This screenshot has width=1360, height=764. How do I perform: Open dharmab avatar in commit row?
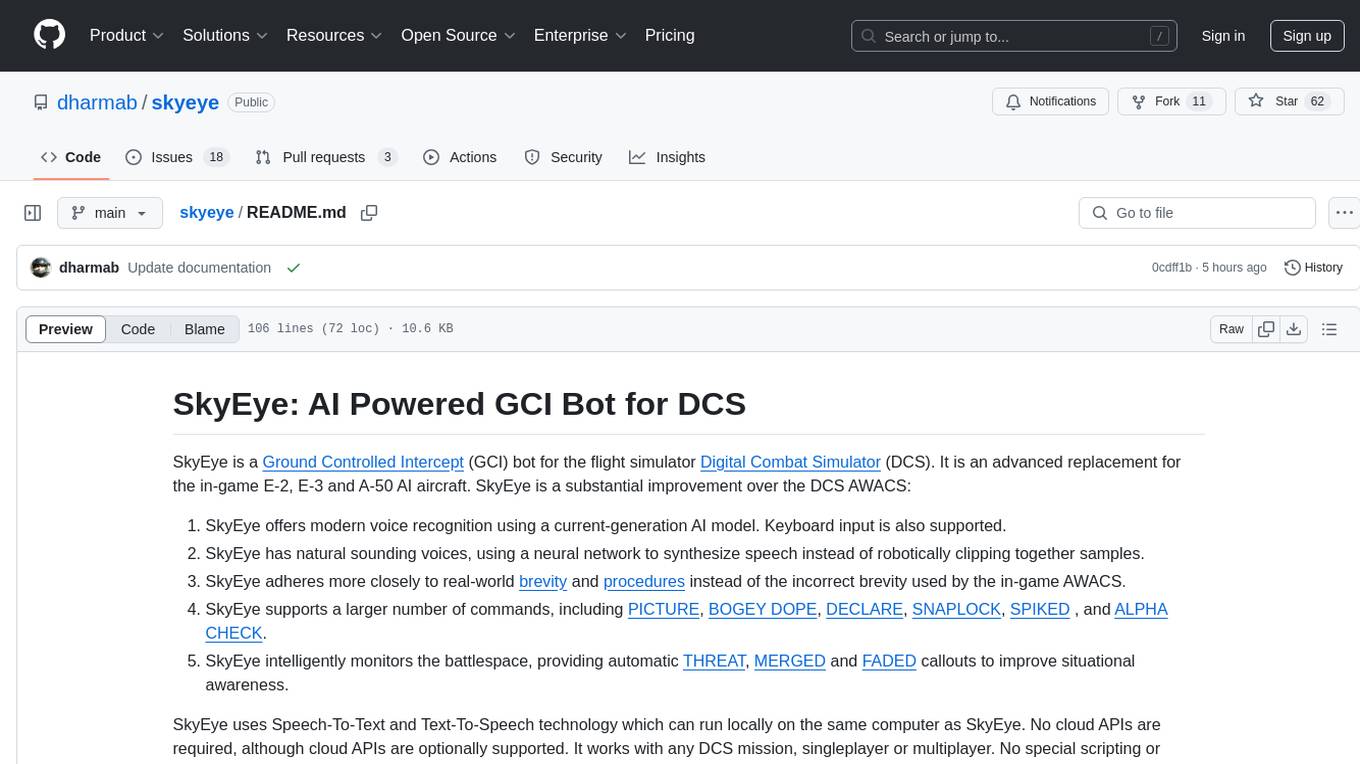[41, 268]
